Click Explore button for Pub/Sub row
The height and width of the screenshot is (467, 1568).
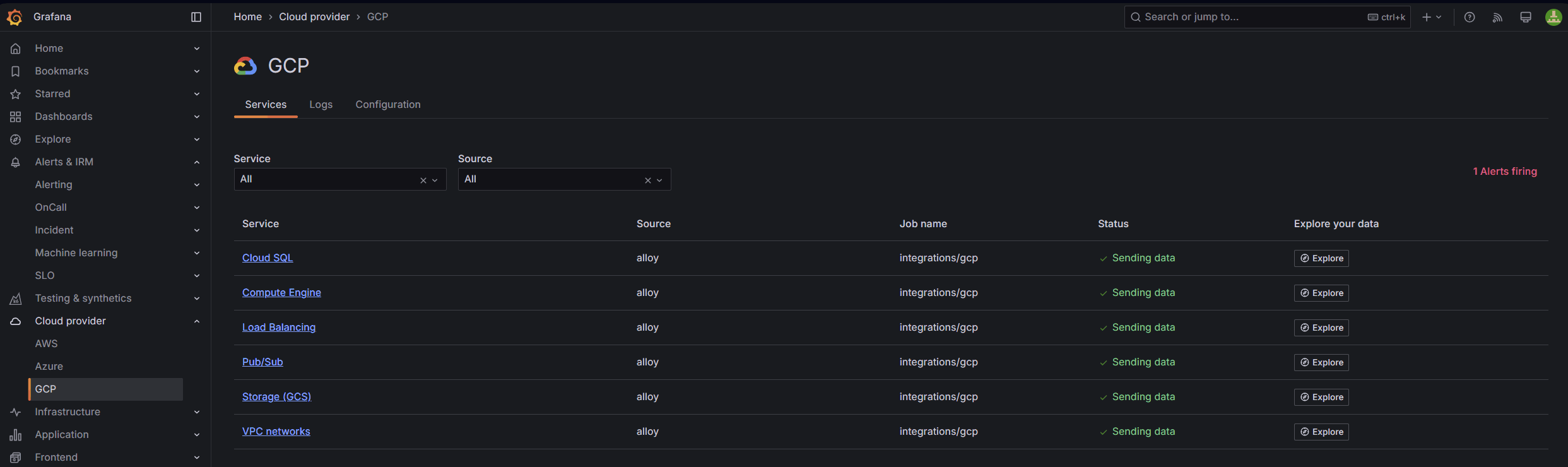click(x=1321, y=362)
